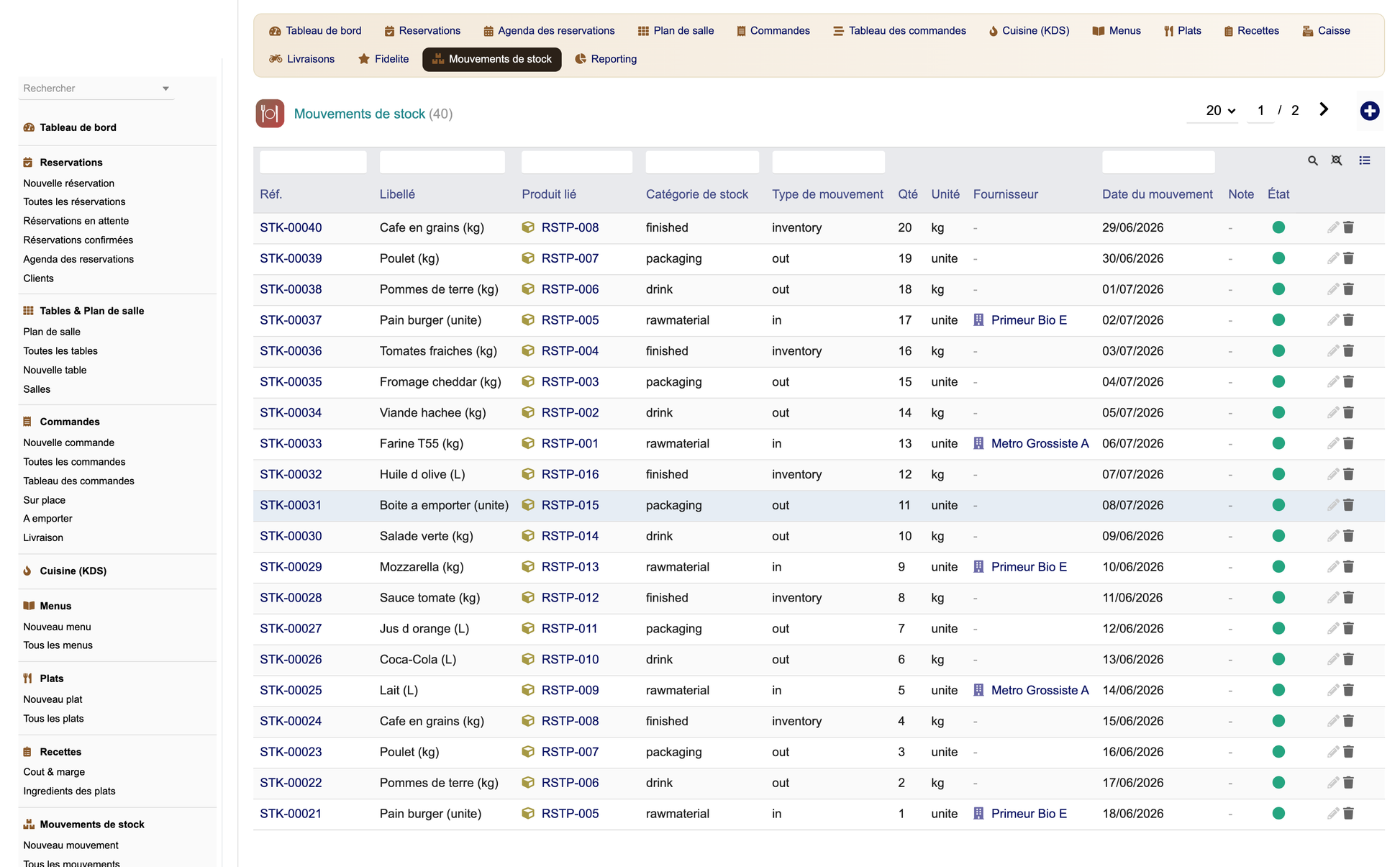
Task: Click the add new stock movement plus icon
Action: (1369, 111)
